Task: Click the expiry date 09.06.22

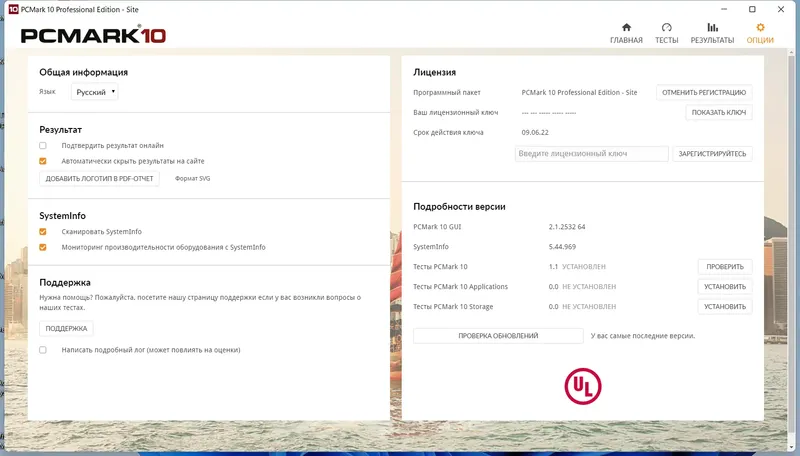Action: point(535,132)
